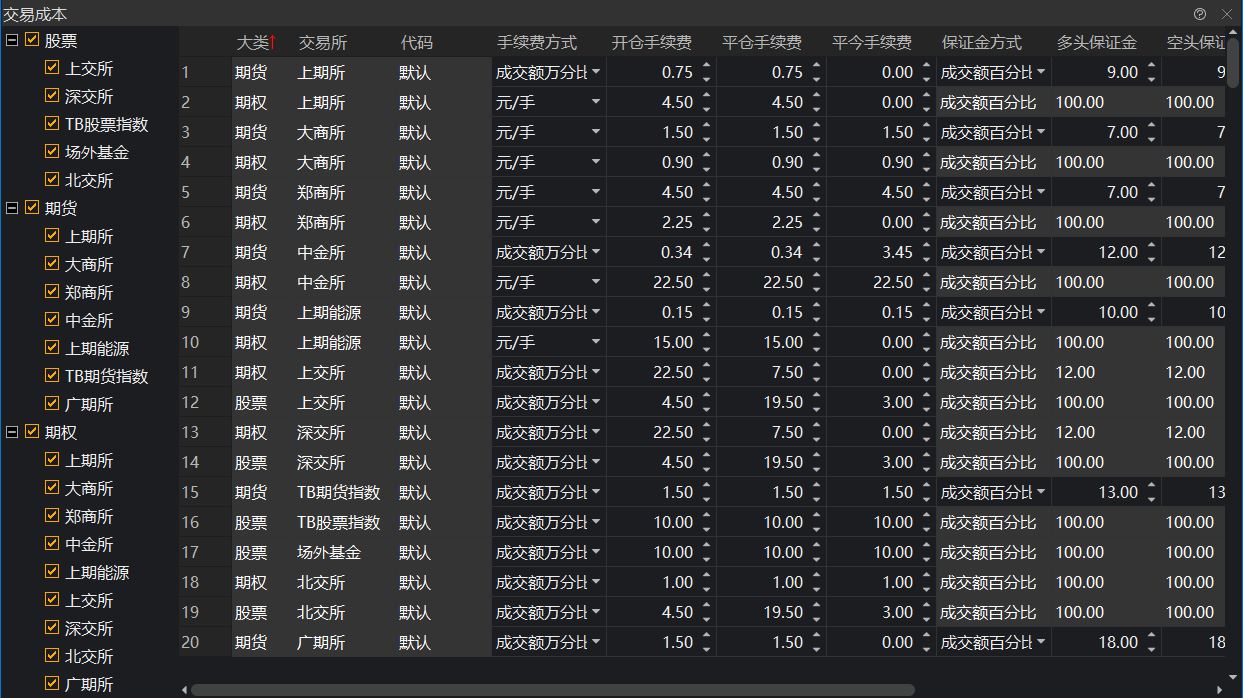This screenshot has height=698, width=1243.
Task: Decrease close fee spinner in row 3
Action: (x=817, y=139)
